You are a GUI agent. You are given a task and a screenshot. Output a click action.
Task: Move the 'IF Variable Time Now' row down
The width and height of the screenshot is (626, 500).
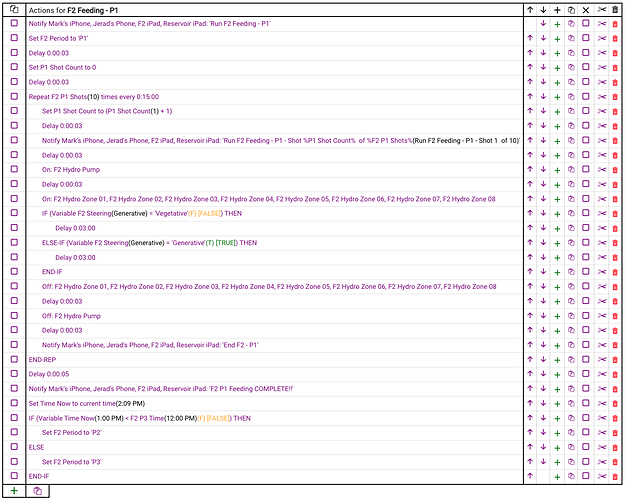(543, 418)
